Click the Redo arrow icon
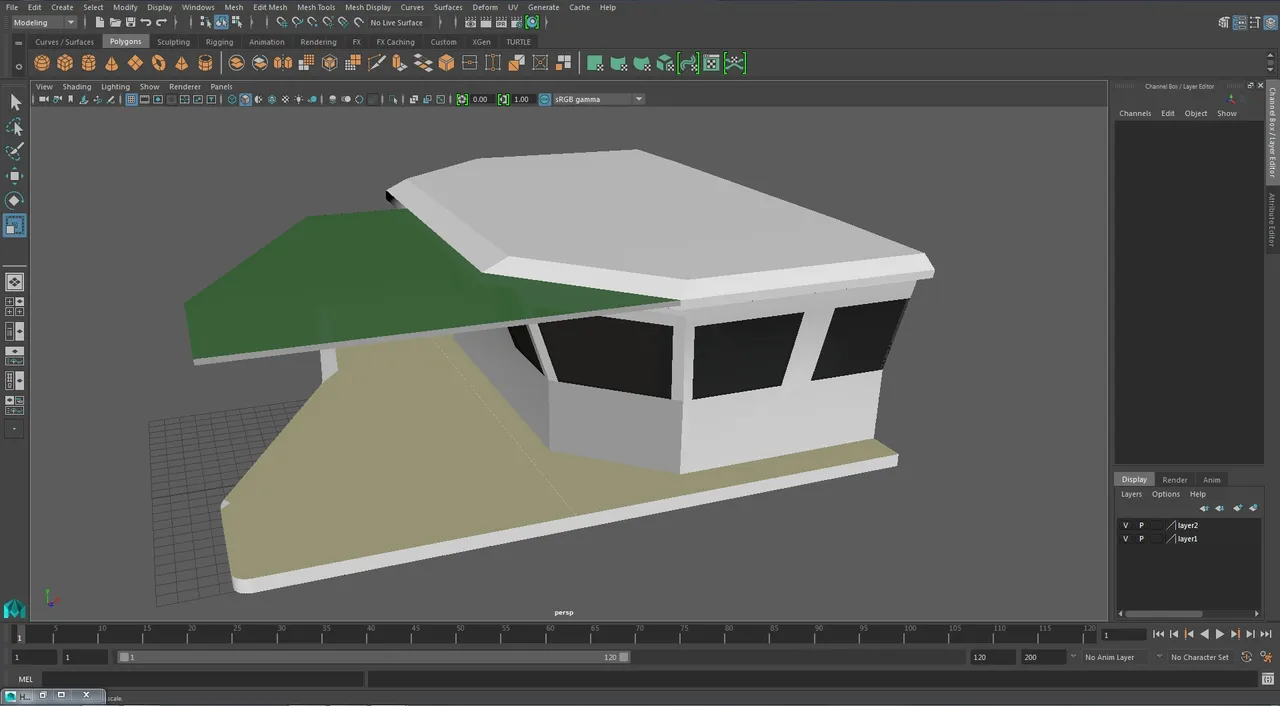 161,22
